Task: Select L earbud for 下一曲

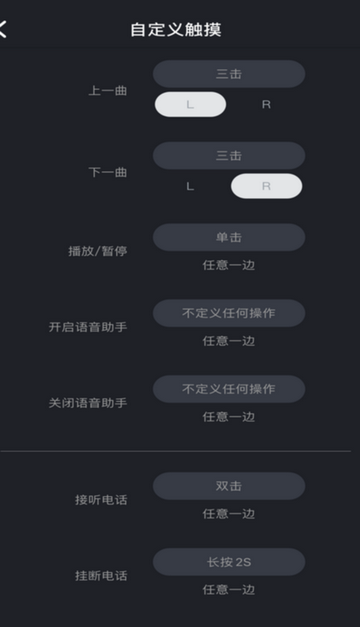Action: [190, 186]
